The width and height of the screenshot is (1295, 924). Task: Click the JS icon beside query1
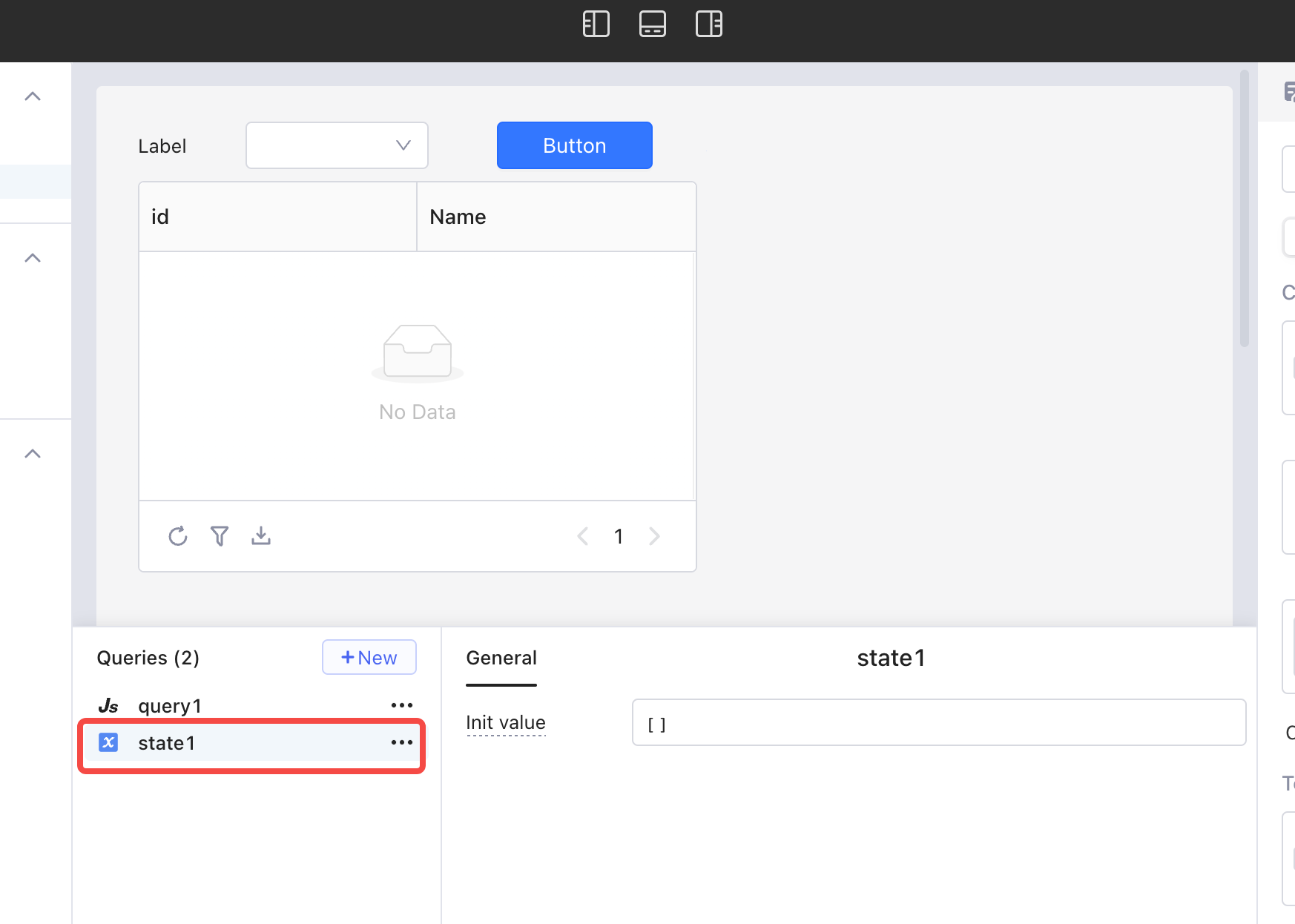110,705
